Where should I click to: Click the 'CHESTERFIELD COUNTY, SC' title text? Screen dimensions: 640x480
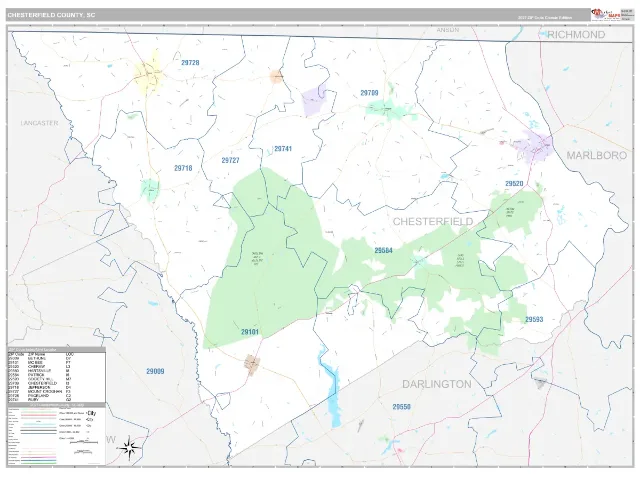[x=51, y=15]
